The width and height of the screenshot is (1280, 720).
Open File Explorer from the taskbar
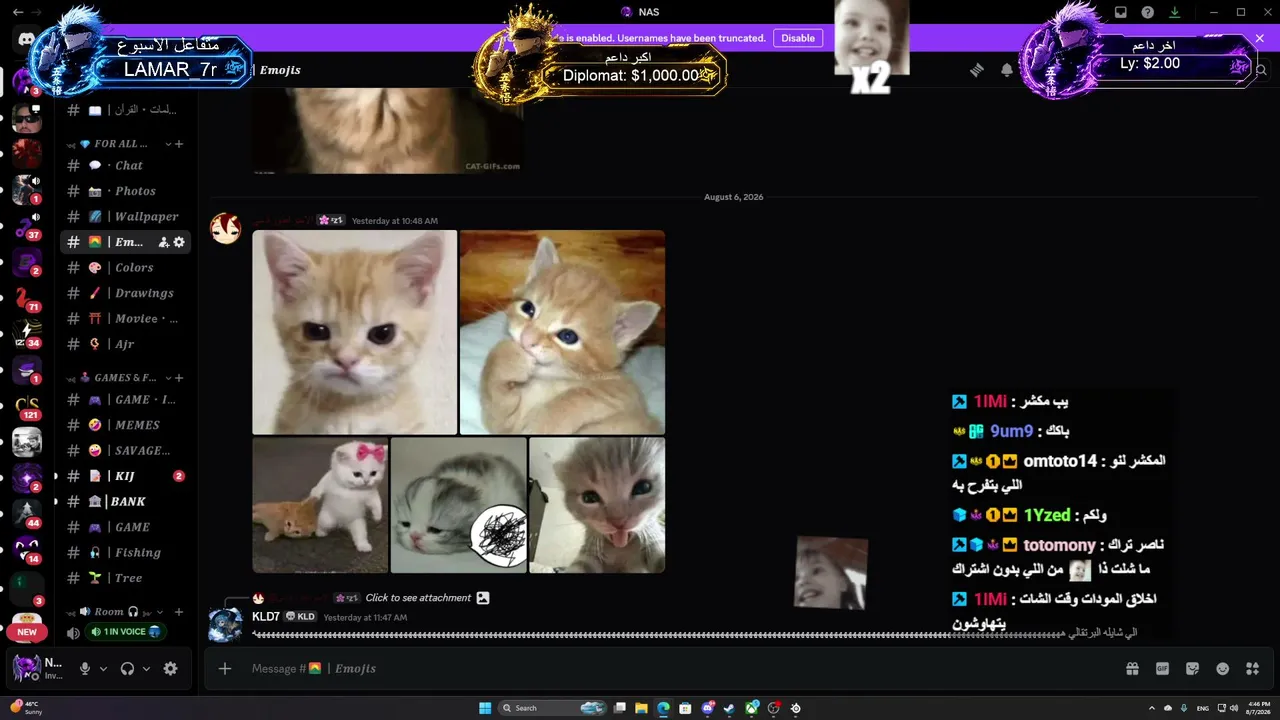641,708
